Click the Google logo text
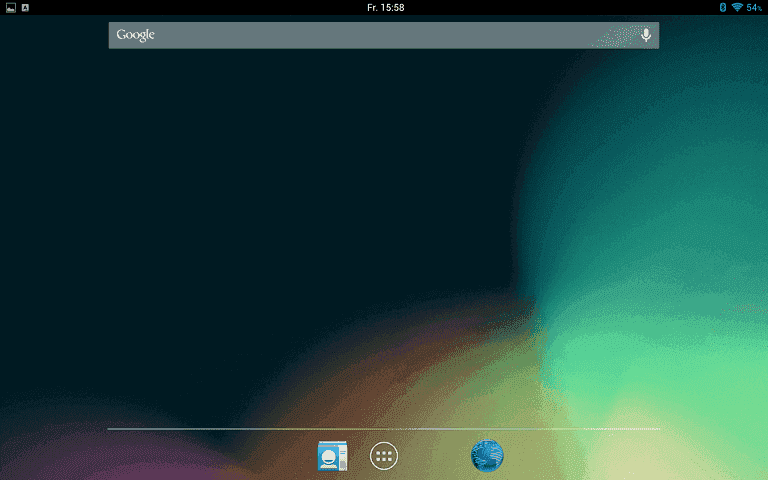Viewport: 768px width, 480px height. pos(136,35)
